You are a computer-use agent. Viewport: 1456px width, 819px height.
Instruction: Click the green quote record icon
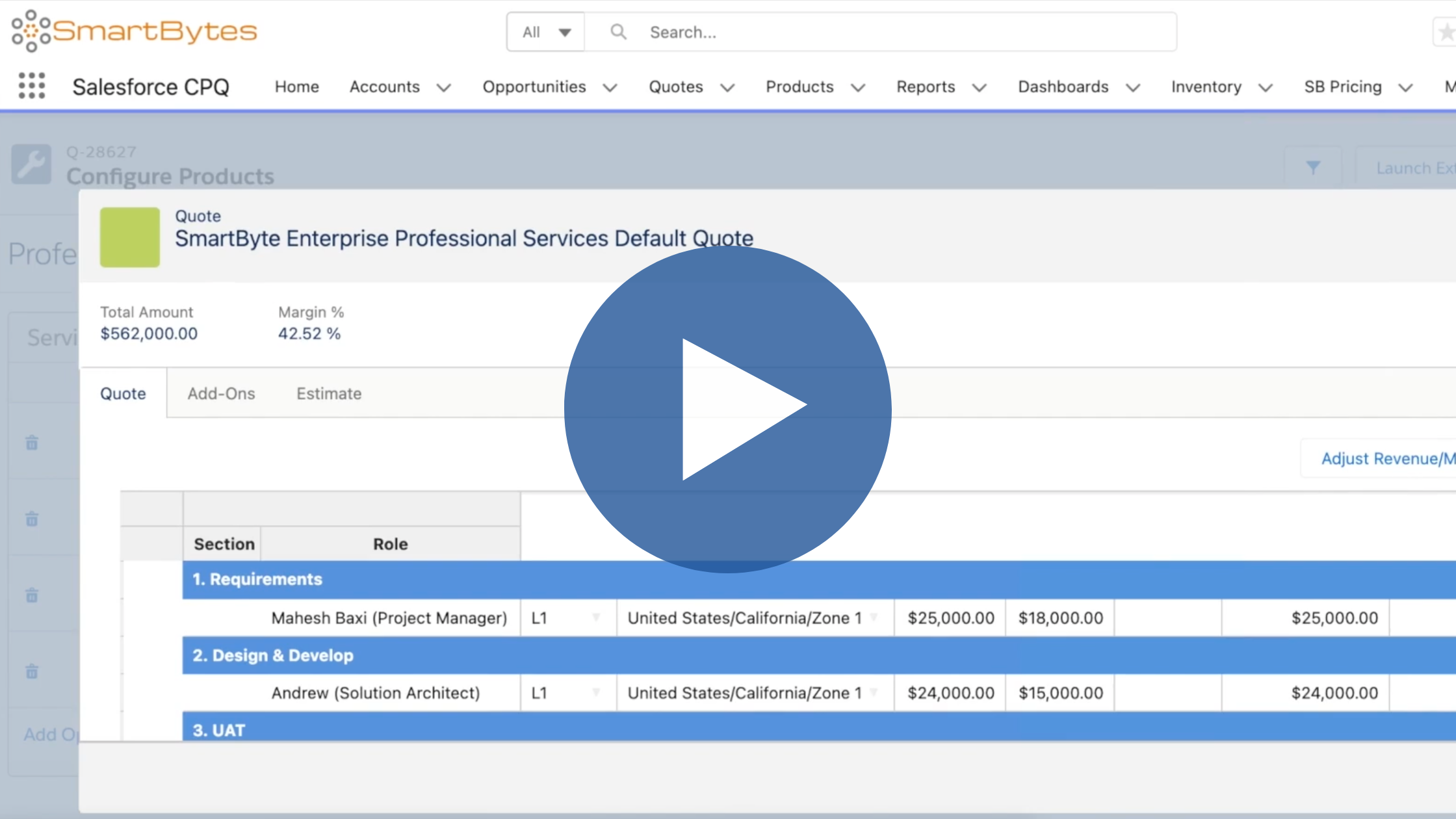130,237
